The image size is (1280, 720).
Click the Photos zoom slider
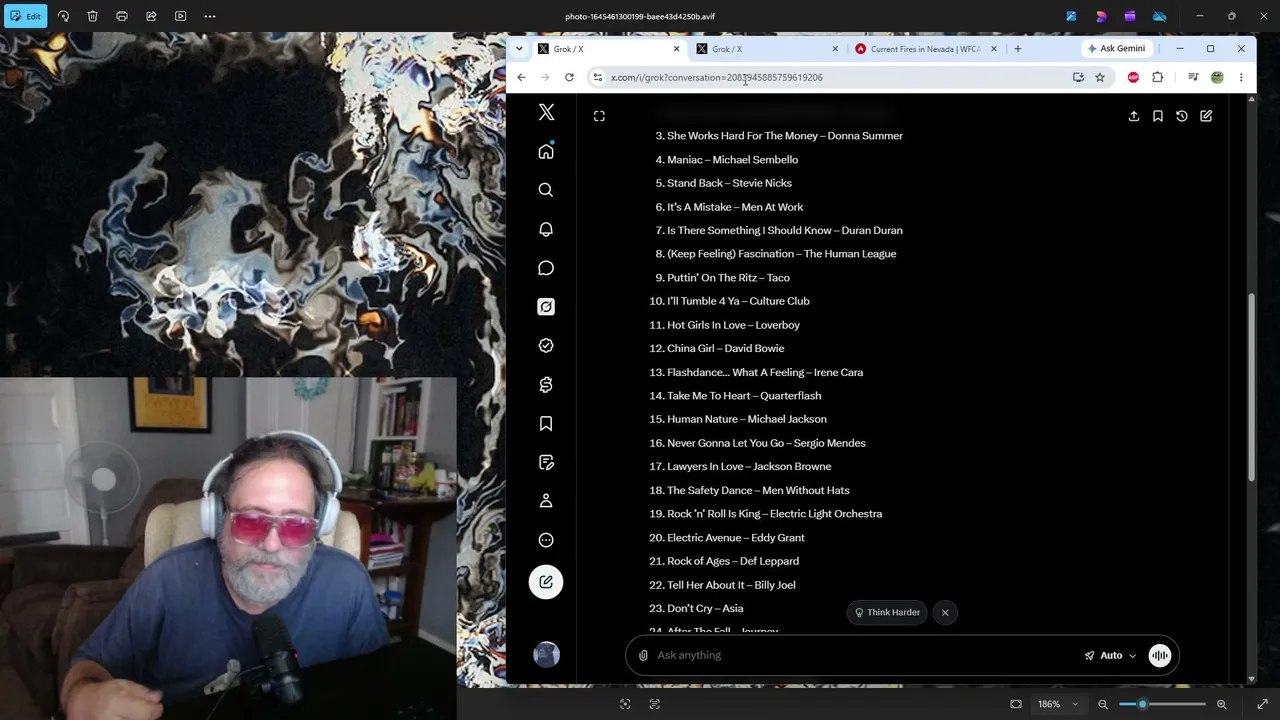(1162, 704)
